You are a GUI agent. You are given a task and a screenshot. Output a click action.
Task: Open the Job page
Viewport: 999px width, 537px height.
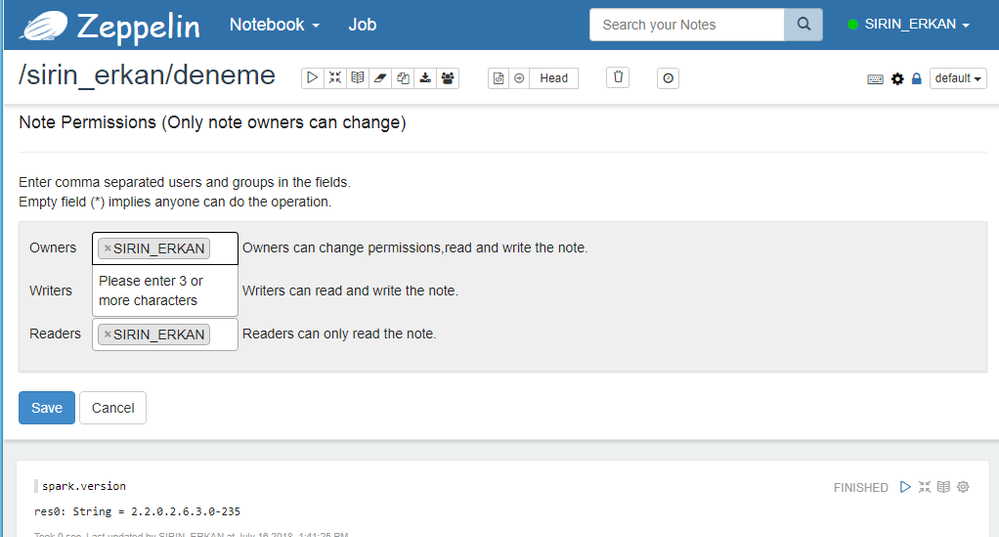pyautogui.click(x=362, y=25)
